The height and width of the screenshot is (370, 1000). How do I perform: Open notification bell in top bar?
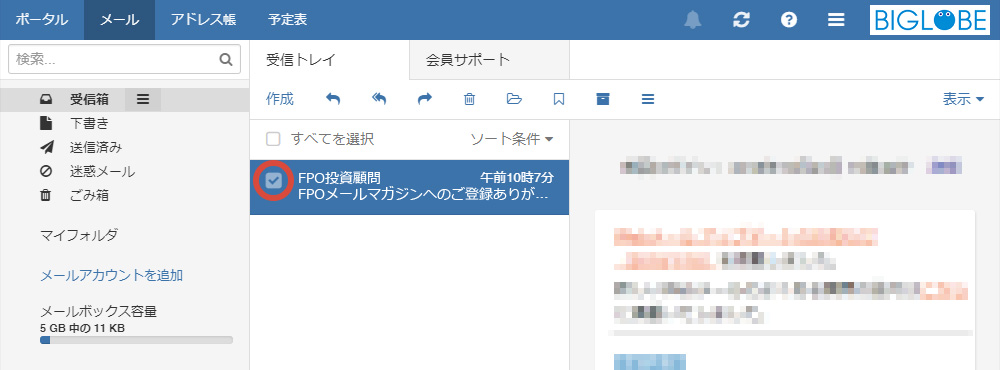tap(692, 20)
